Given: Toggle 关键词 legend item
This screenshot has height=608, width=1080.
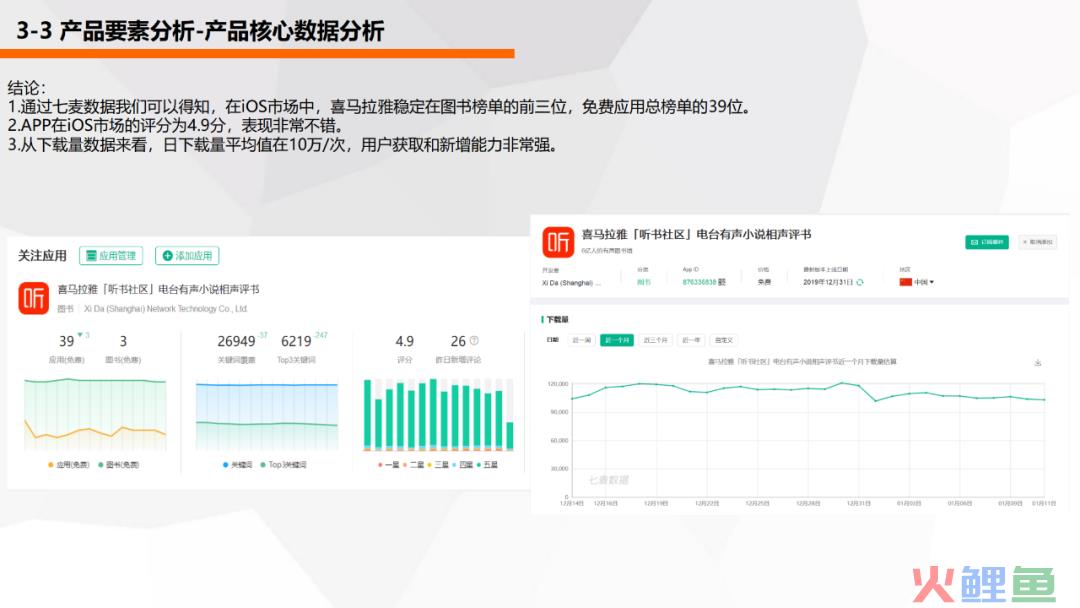Looking at the screenshot, I should (x=238, y=465).
